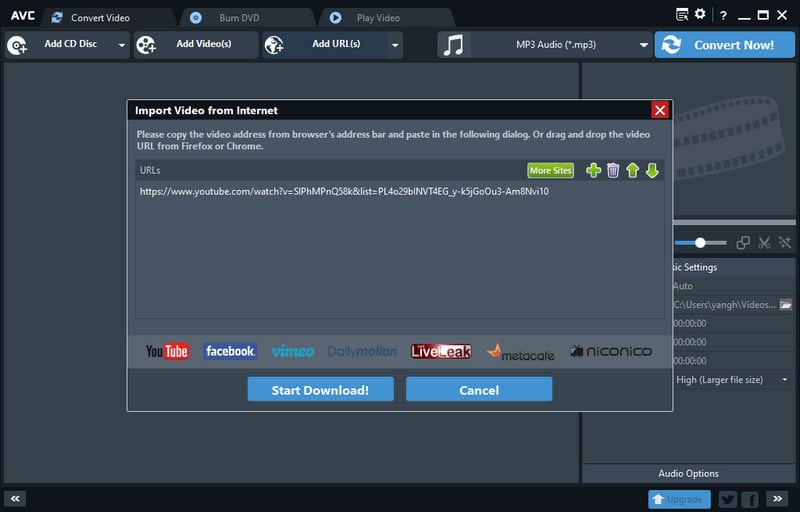Click Start Download! button

(x=320, y=390)
